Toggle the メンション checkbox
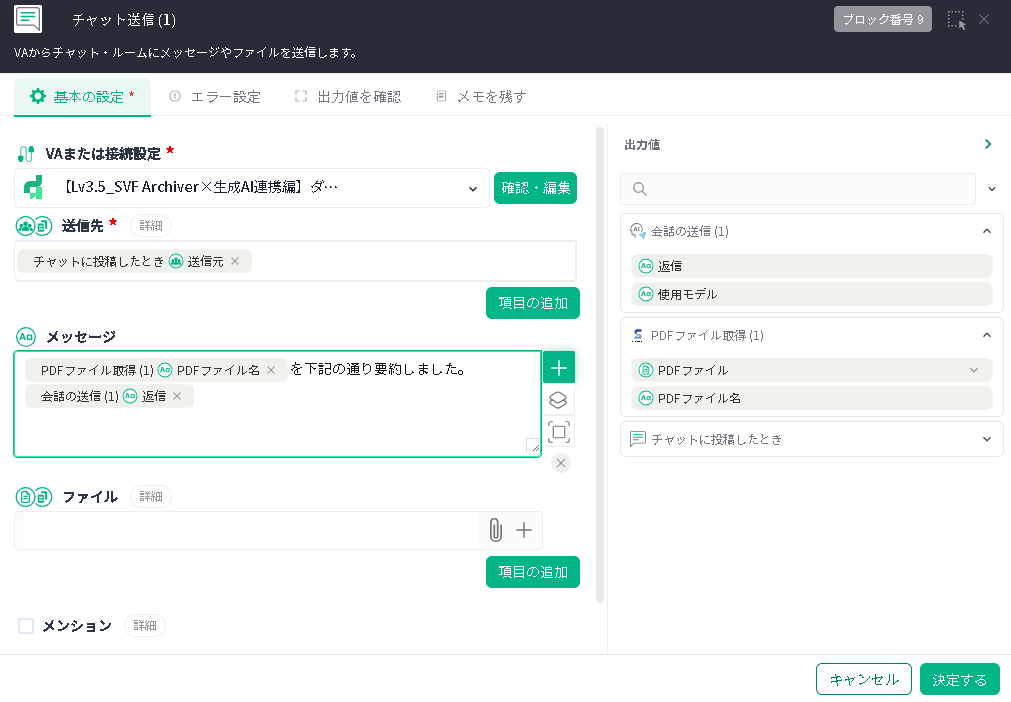This screenshot has width=1011, height=702. [x=26, y=626]
